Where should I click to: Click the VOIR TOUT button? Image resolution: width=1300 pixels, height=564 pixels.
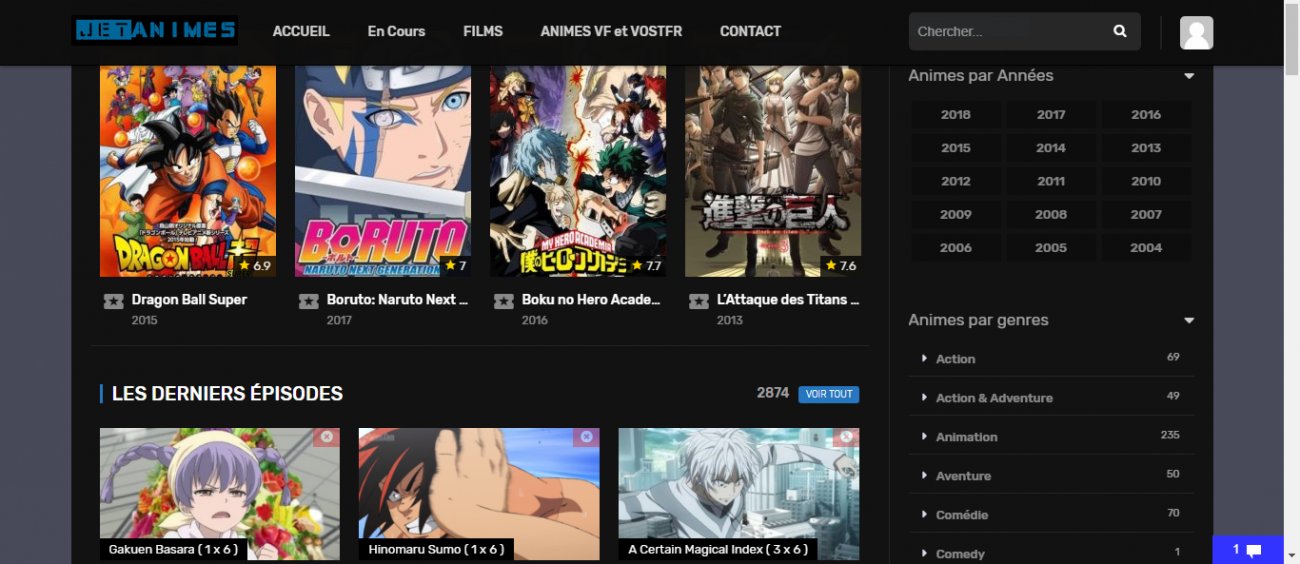point(828,394)
